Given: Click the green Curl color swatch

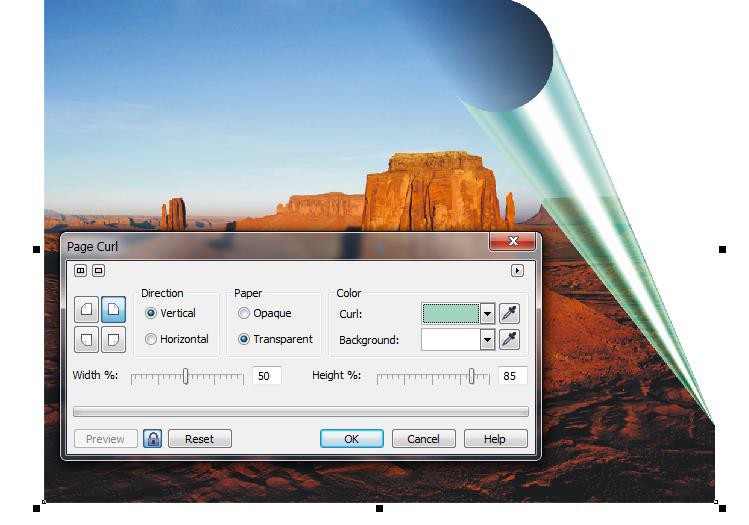Looking at the screenshot, I should point(451,314).
